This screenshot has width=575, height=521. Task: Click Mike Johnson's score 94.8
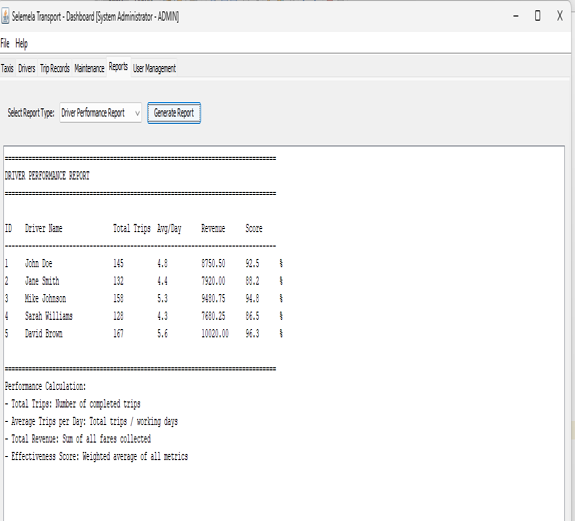pyautogui.click(x=252, y=298)
